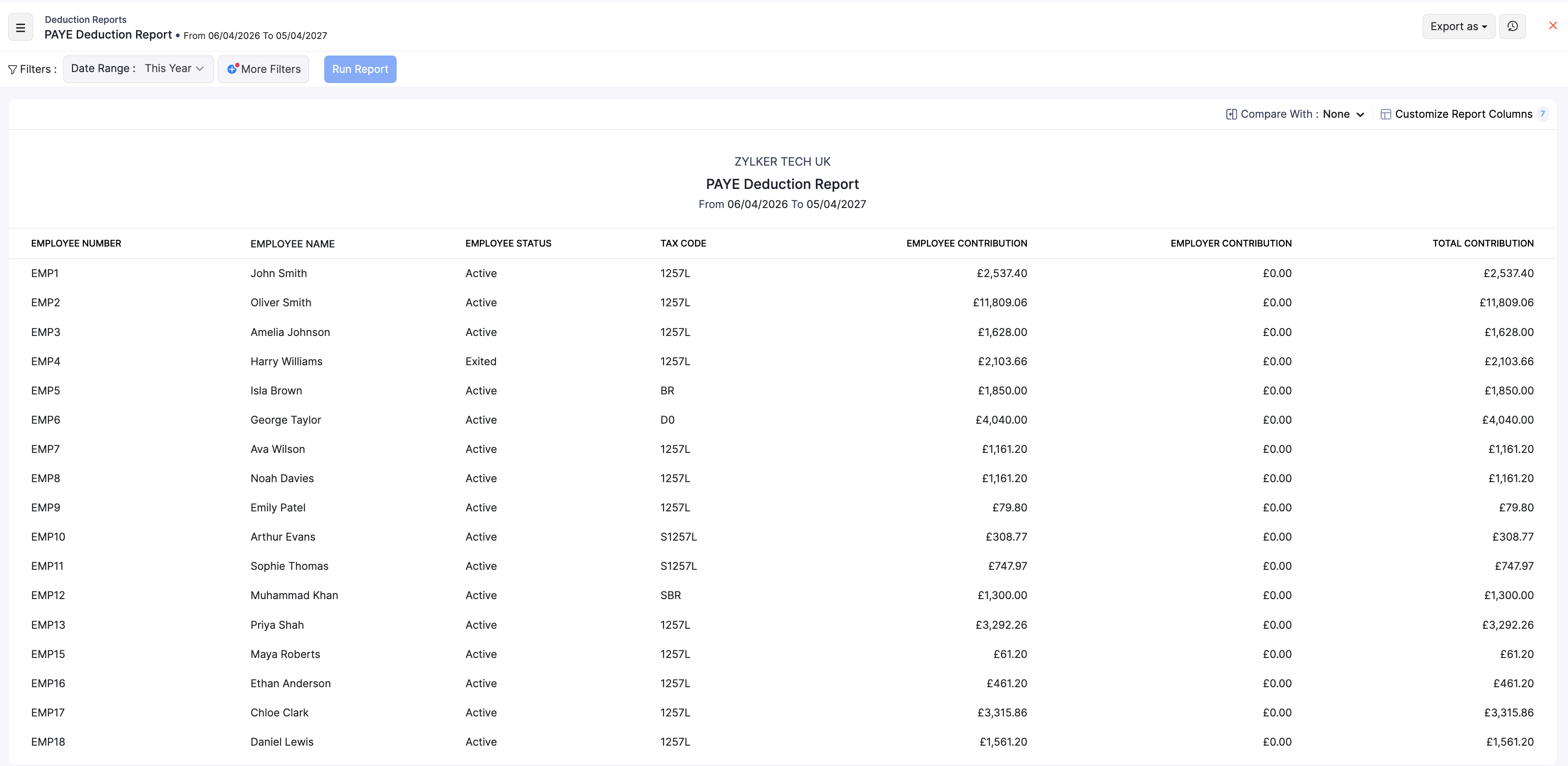Click the Compare With icon
Screen dimensions: 1568x766
(x=1231, y=114)
